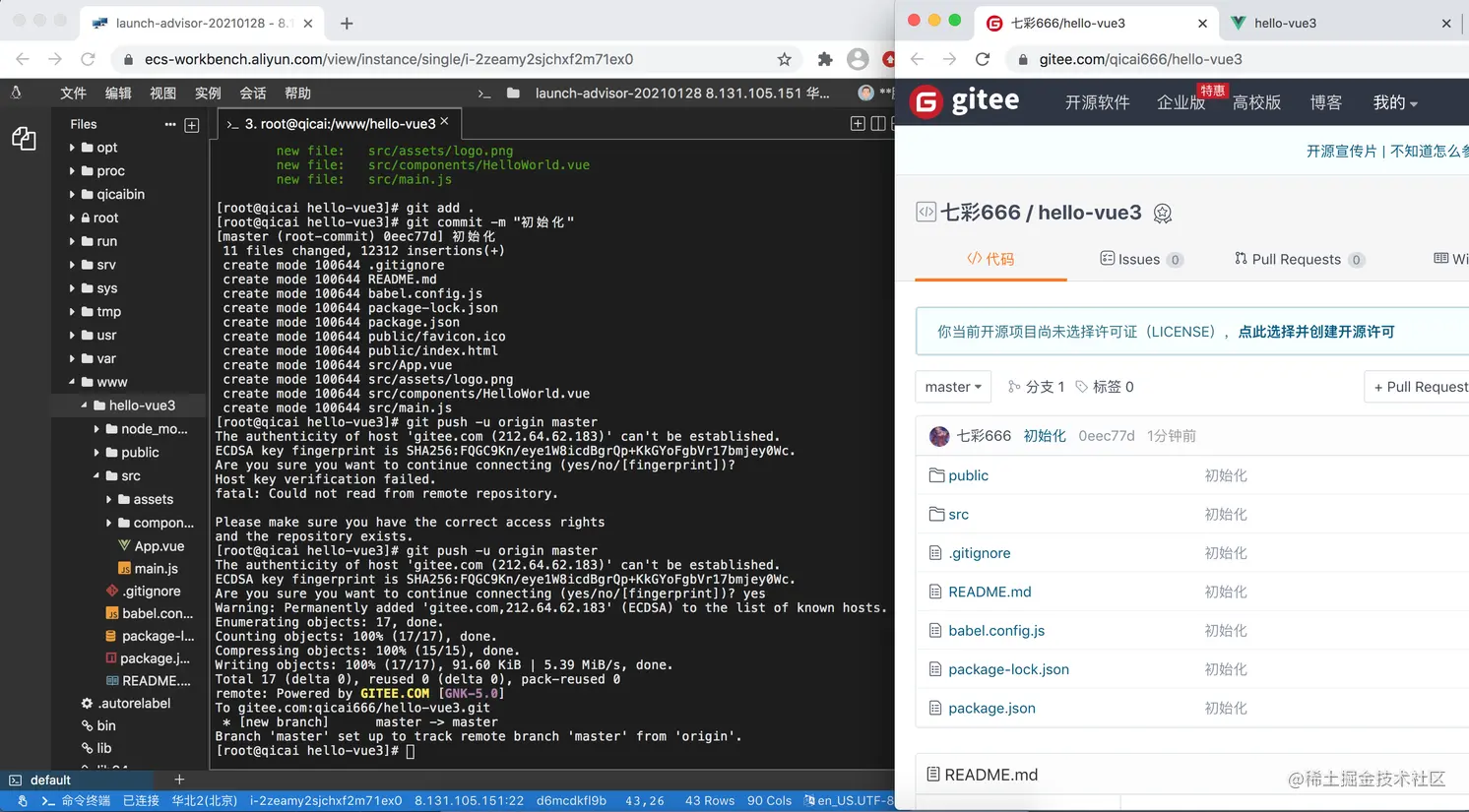Click the aliyun address bar URL
1469x812 pixels.
click(389, 59)
